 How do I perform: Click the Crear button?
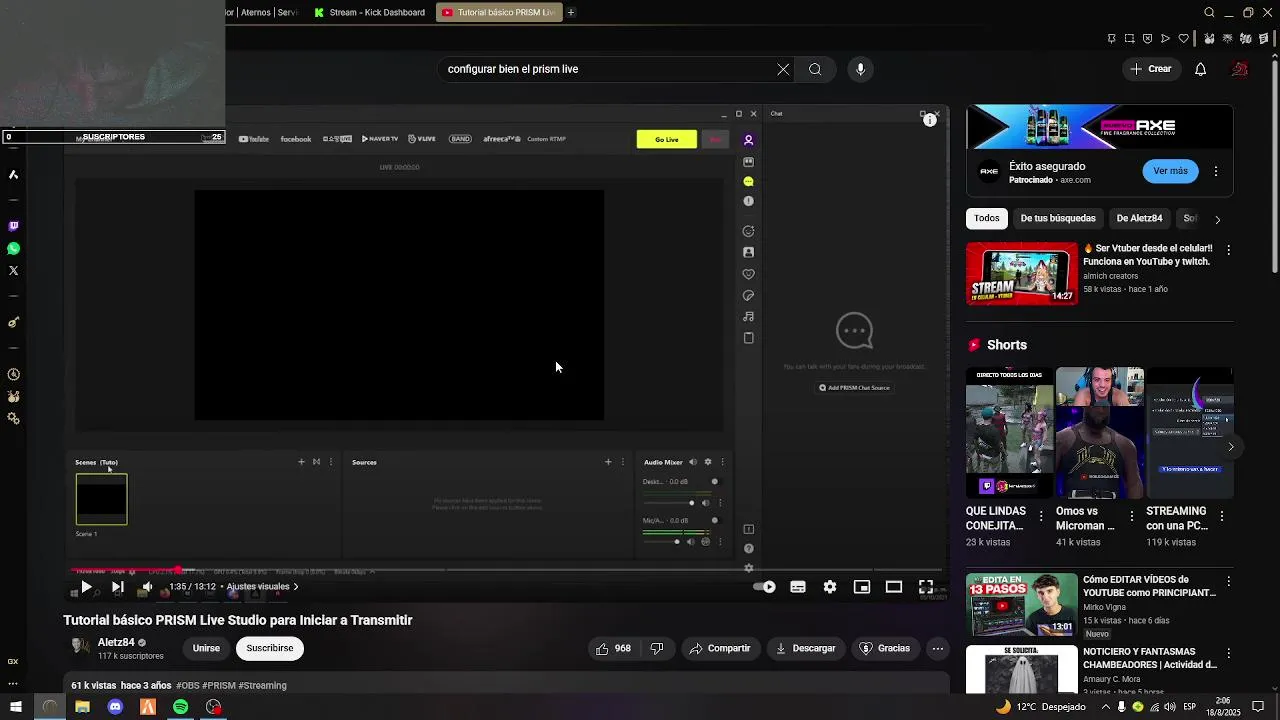(x=1151, y=69)
